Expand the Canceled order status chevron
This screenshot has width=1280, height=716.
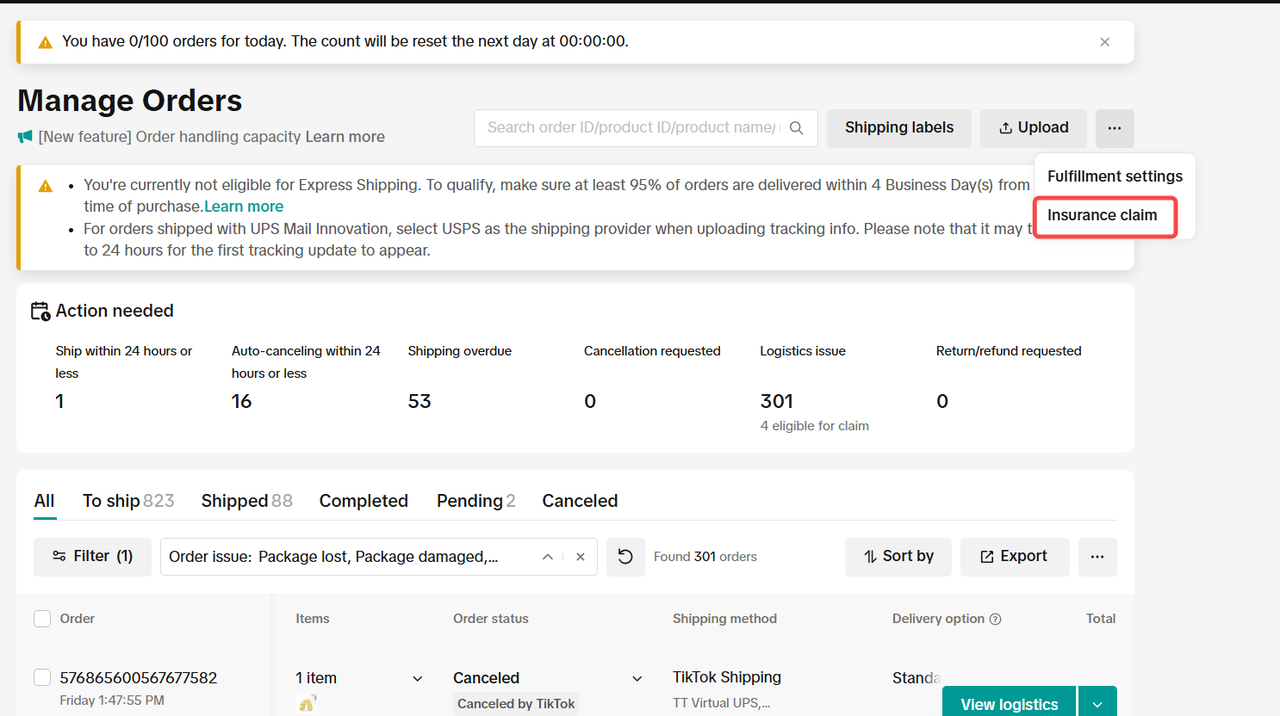(637, 679)
